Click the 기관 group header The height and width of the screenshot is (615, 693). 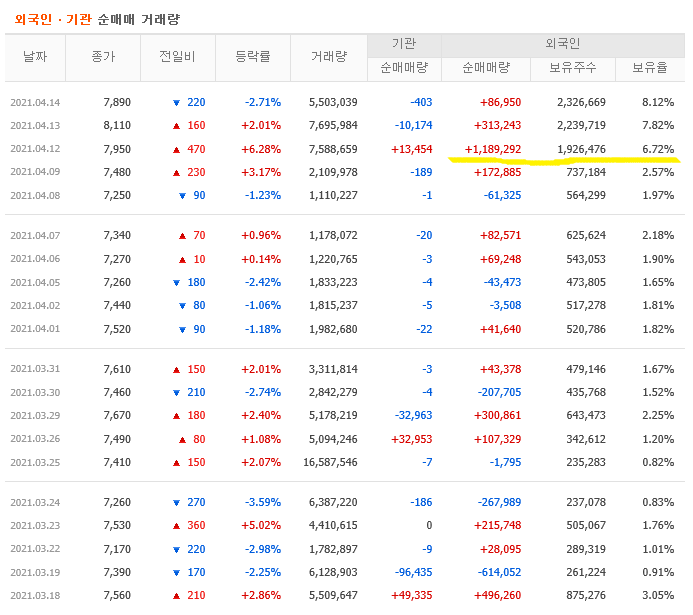403,44
